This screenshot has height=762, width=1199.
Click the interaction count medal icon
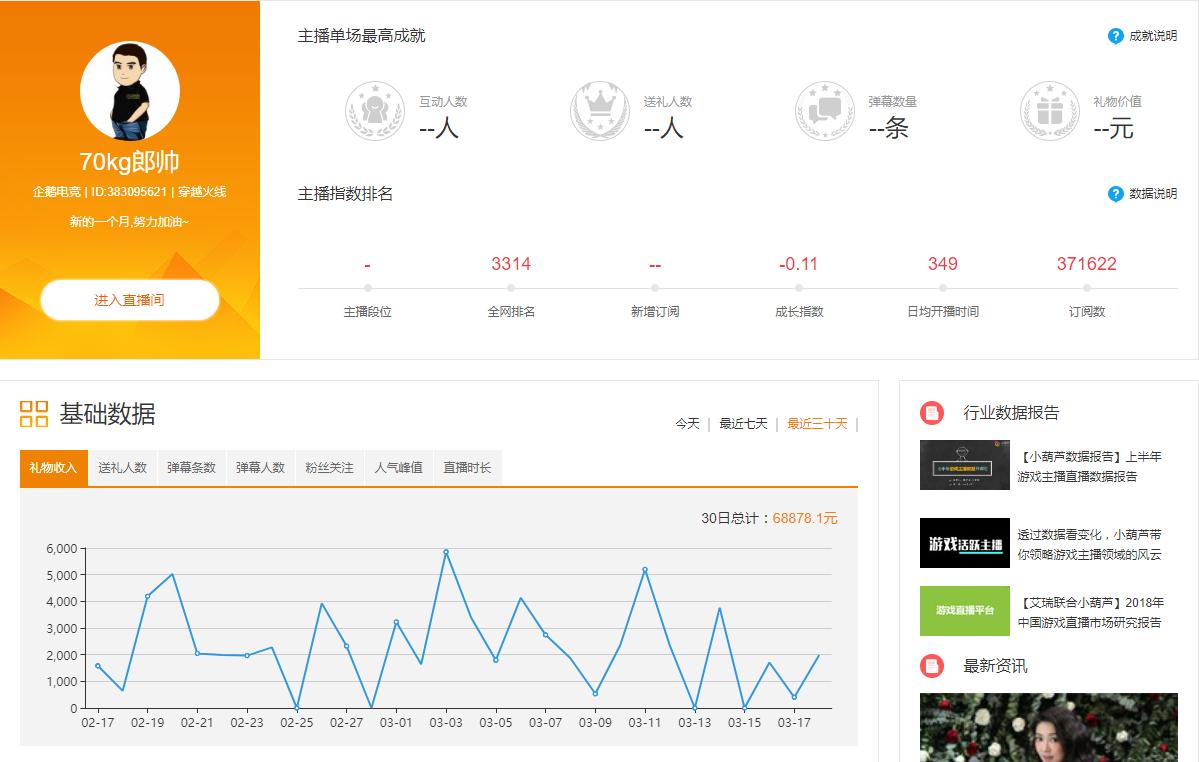[x=375, y=111]
